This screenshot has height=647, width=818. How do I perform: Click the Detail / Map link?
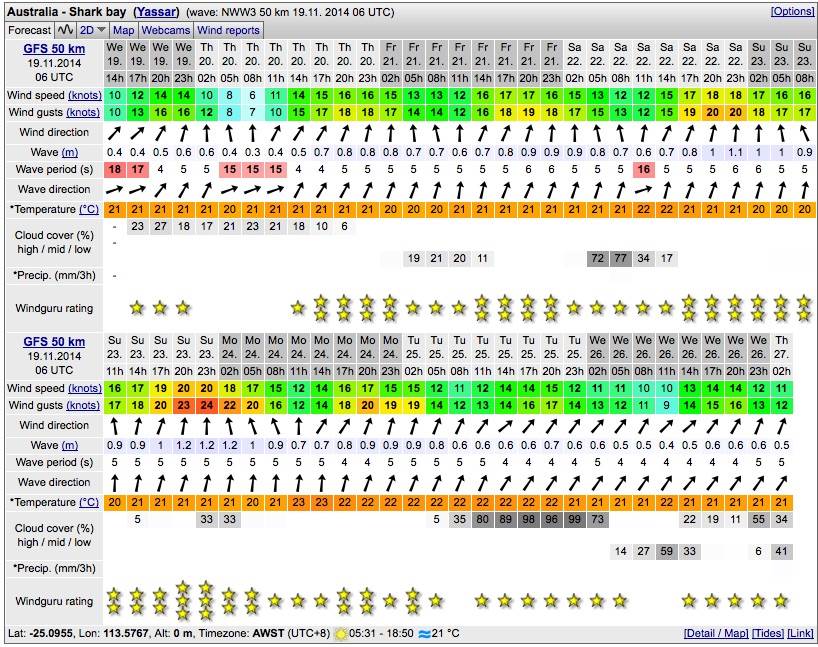pos(717,634)
